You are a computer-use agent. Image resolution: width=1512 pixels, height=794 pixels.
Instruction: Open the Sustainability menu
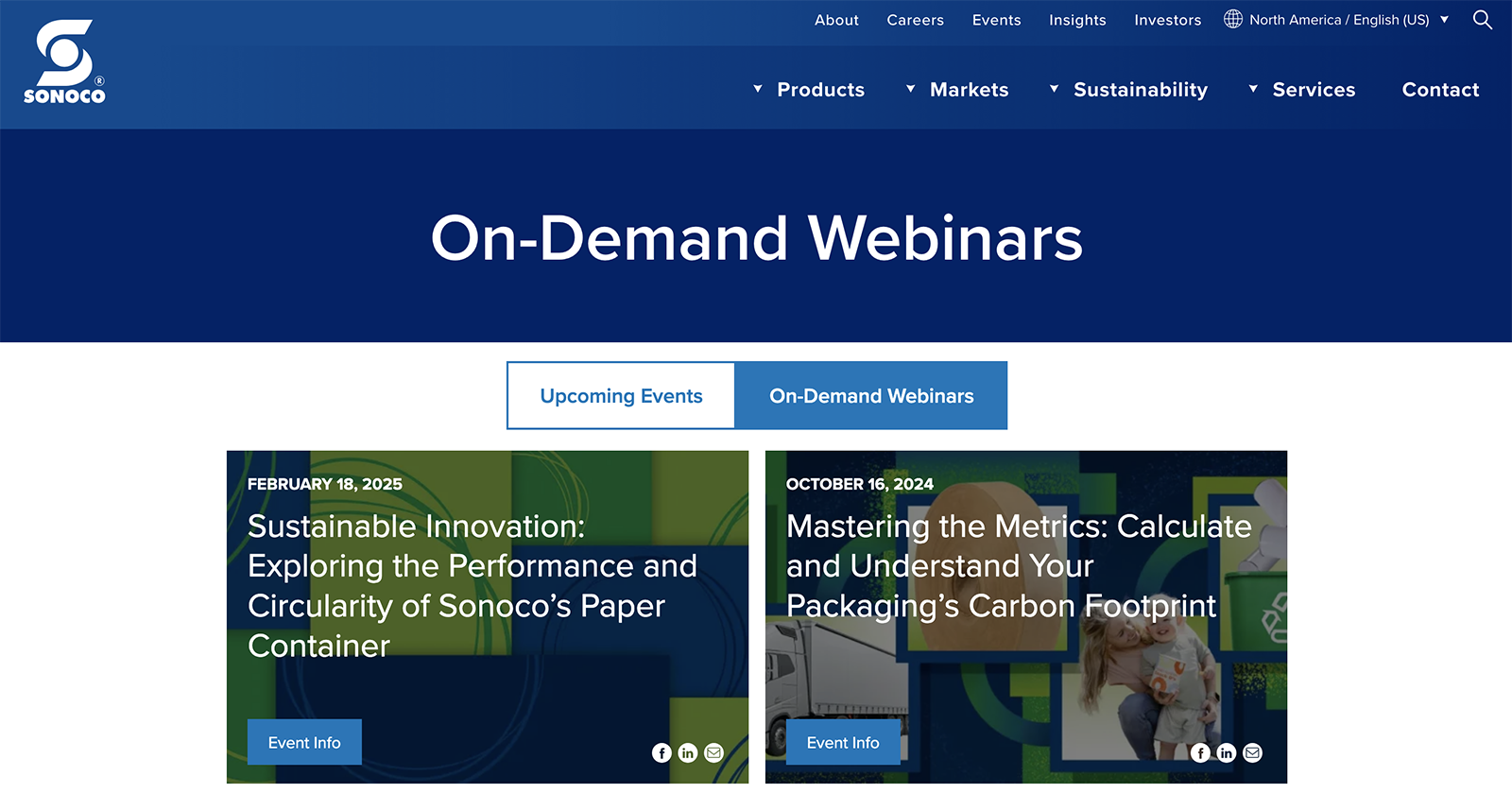[1141, 90]
